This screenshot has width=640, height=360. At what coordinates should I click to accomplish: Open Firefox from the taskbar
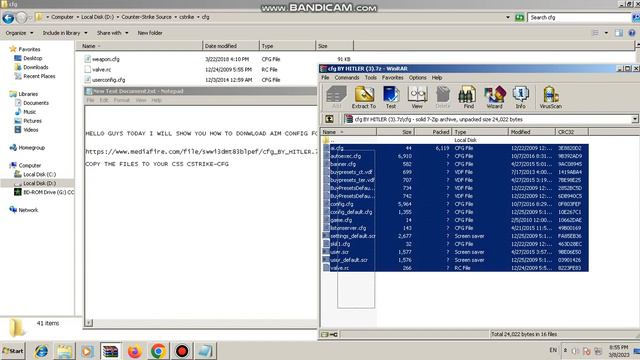click(134, 351)
